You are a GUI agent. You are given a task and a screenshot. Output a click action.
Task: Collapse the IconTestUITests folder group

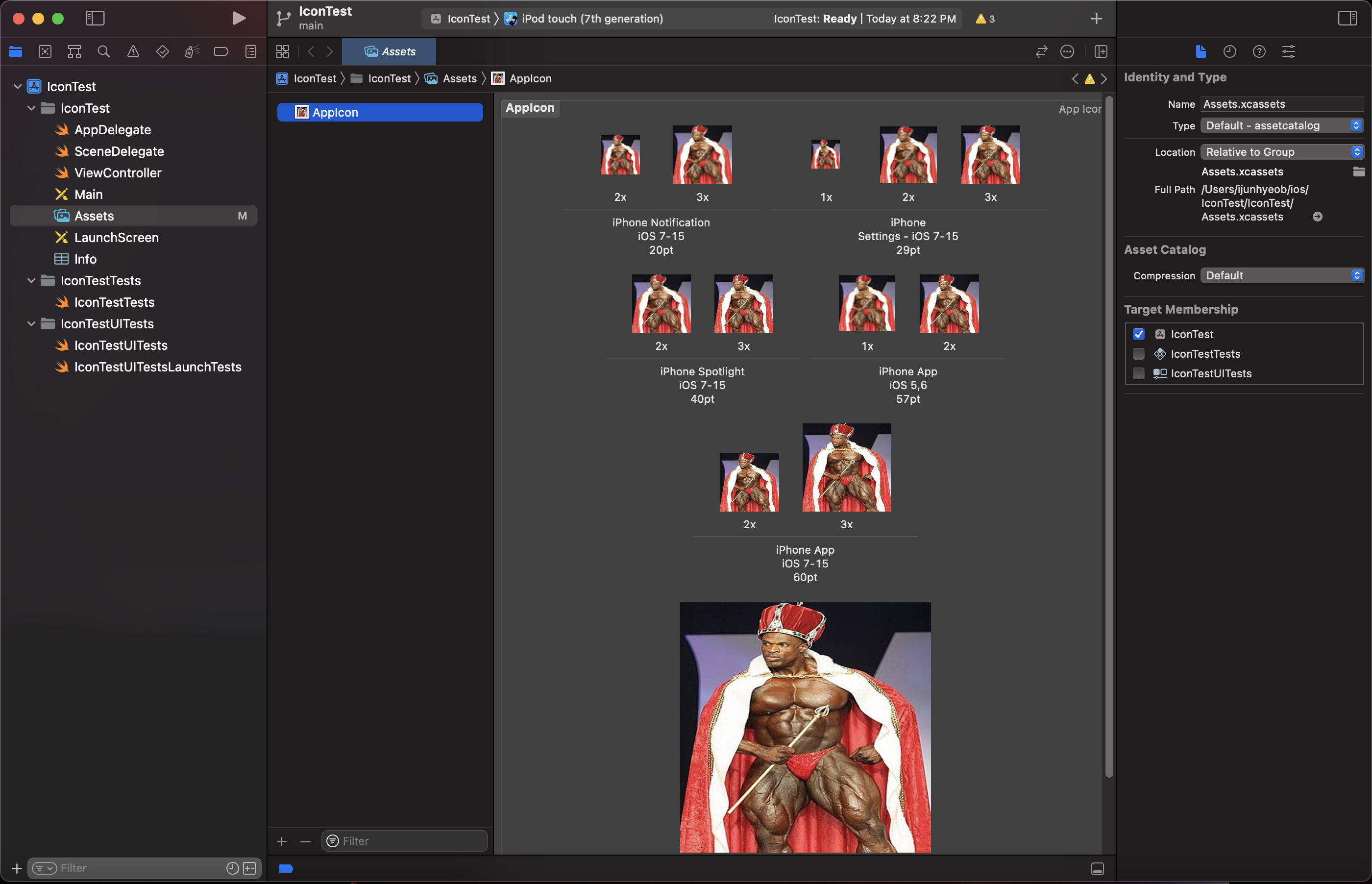pos(31,324)
